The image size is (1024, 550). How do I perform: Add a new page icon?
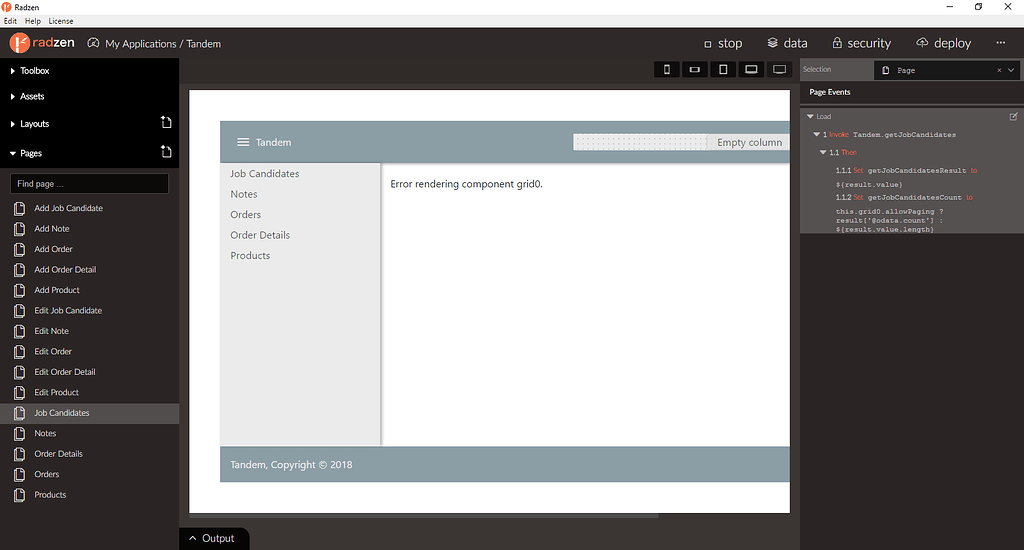(166, 152)
